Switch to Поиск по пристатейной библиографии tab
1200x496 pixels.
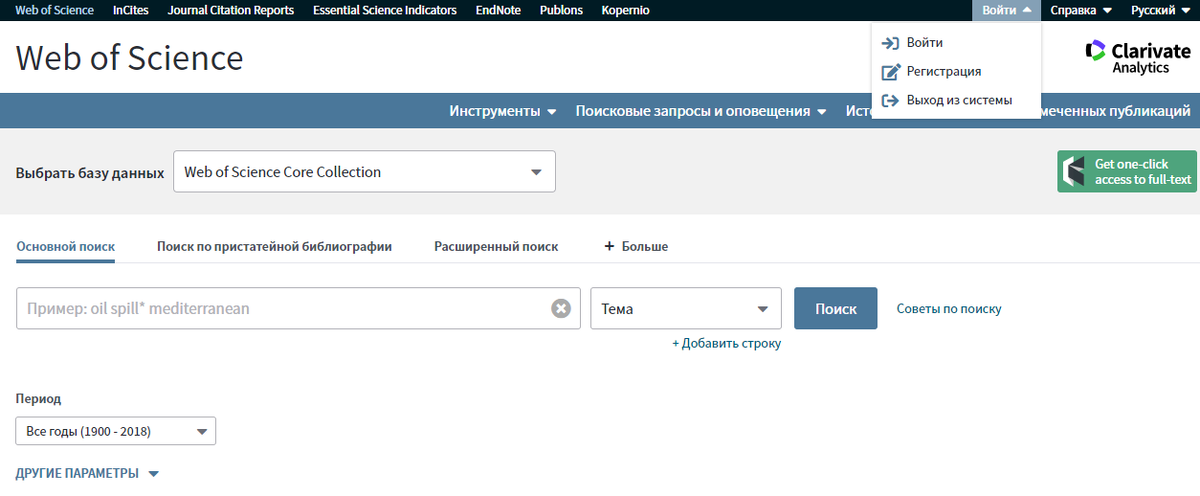coord(274,246)
